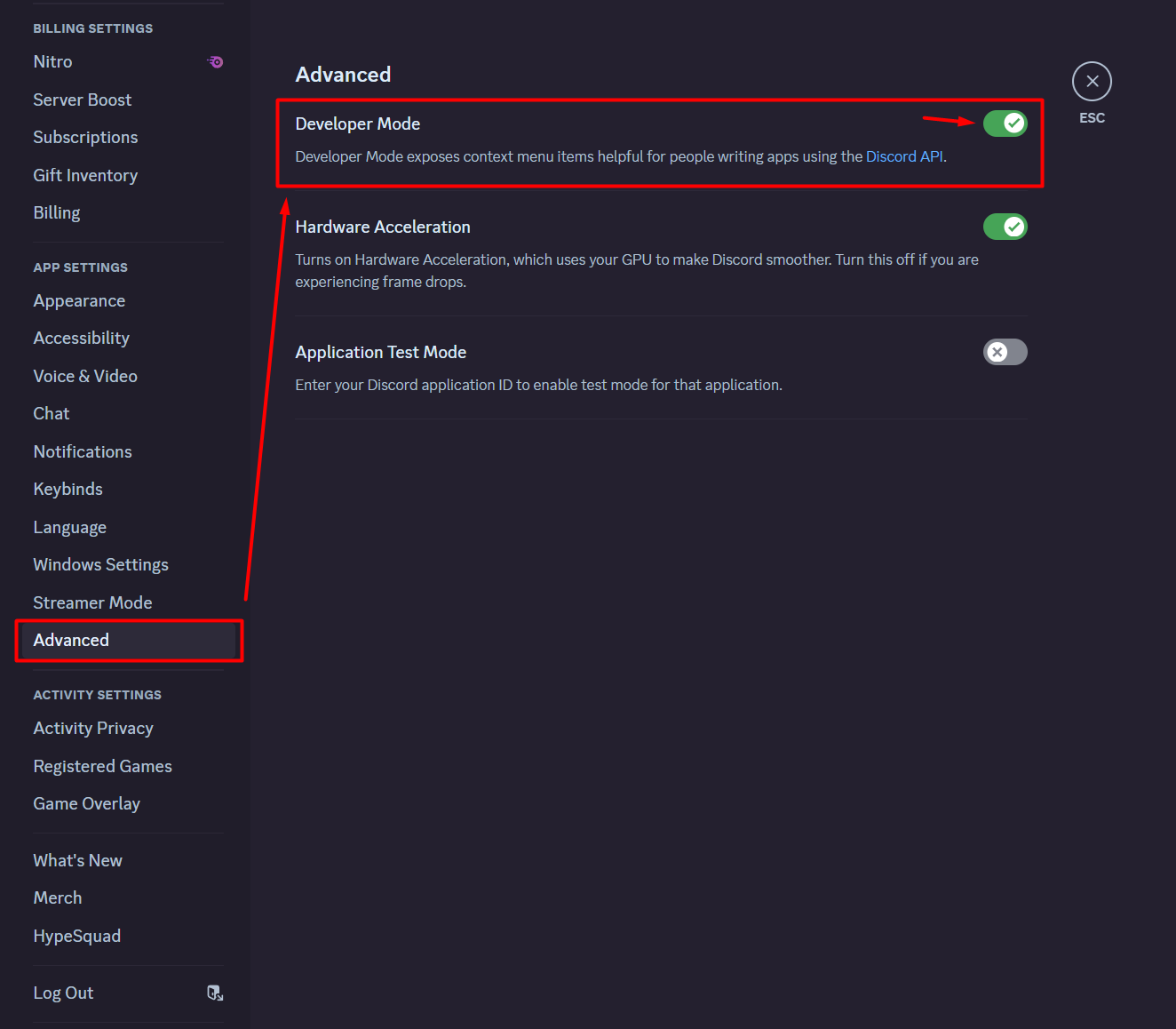This screenshot has height=1029, width=1176.
Task: Switch to Notifications settings
Action: click(x=83, y=451)
